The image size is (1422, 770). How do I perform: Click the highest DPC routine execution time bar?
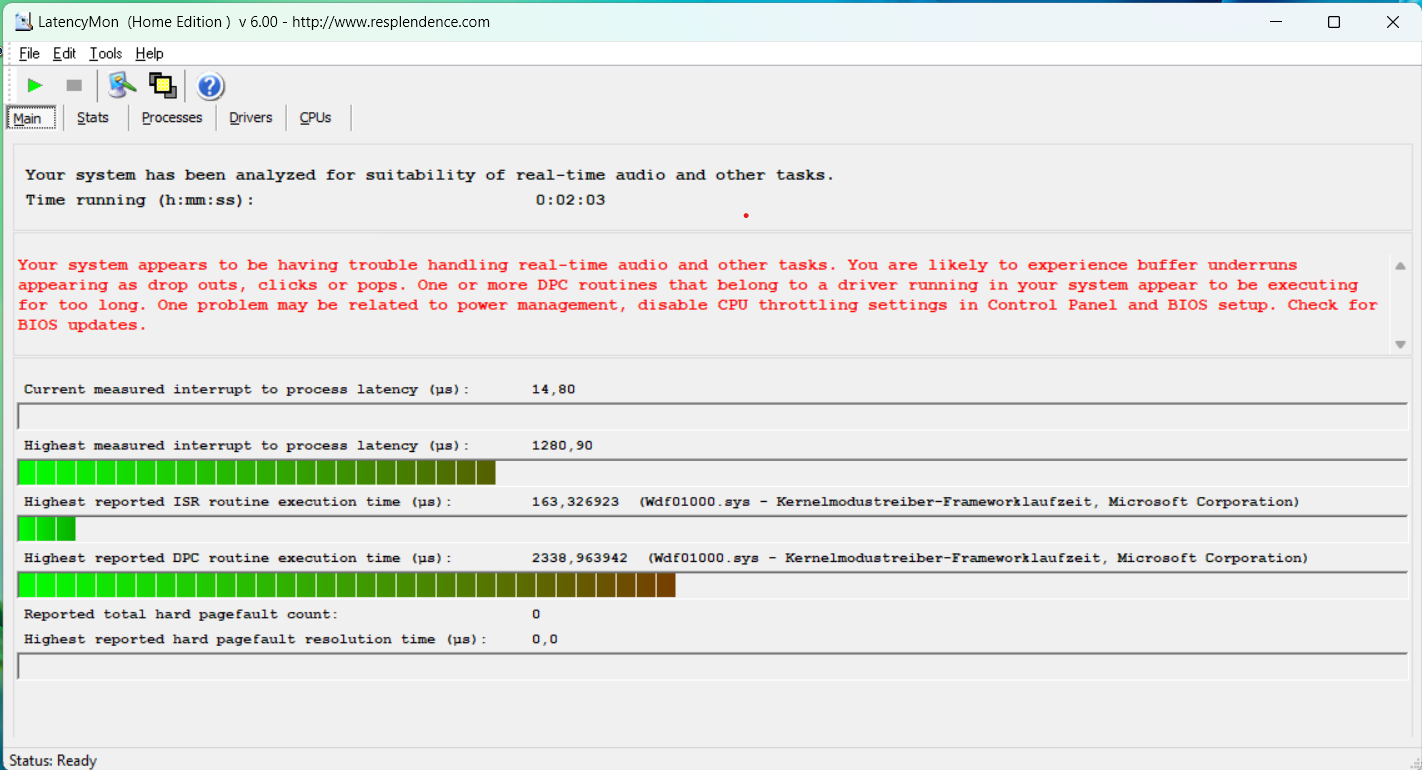coord(346,585)
